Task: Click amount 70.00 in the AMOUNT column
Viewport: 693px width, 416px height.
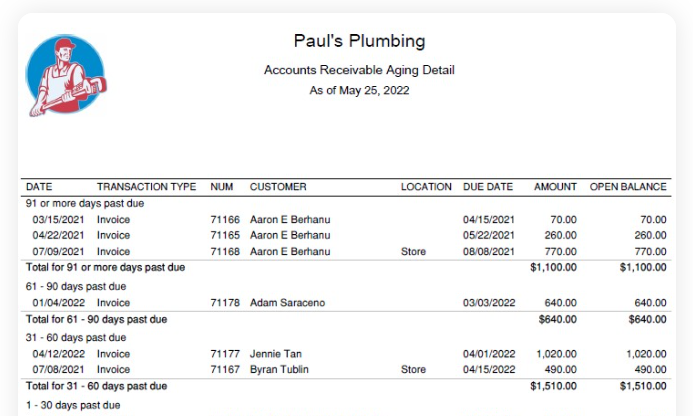Action: 564,220
